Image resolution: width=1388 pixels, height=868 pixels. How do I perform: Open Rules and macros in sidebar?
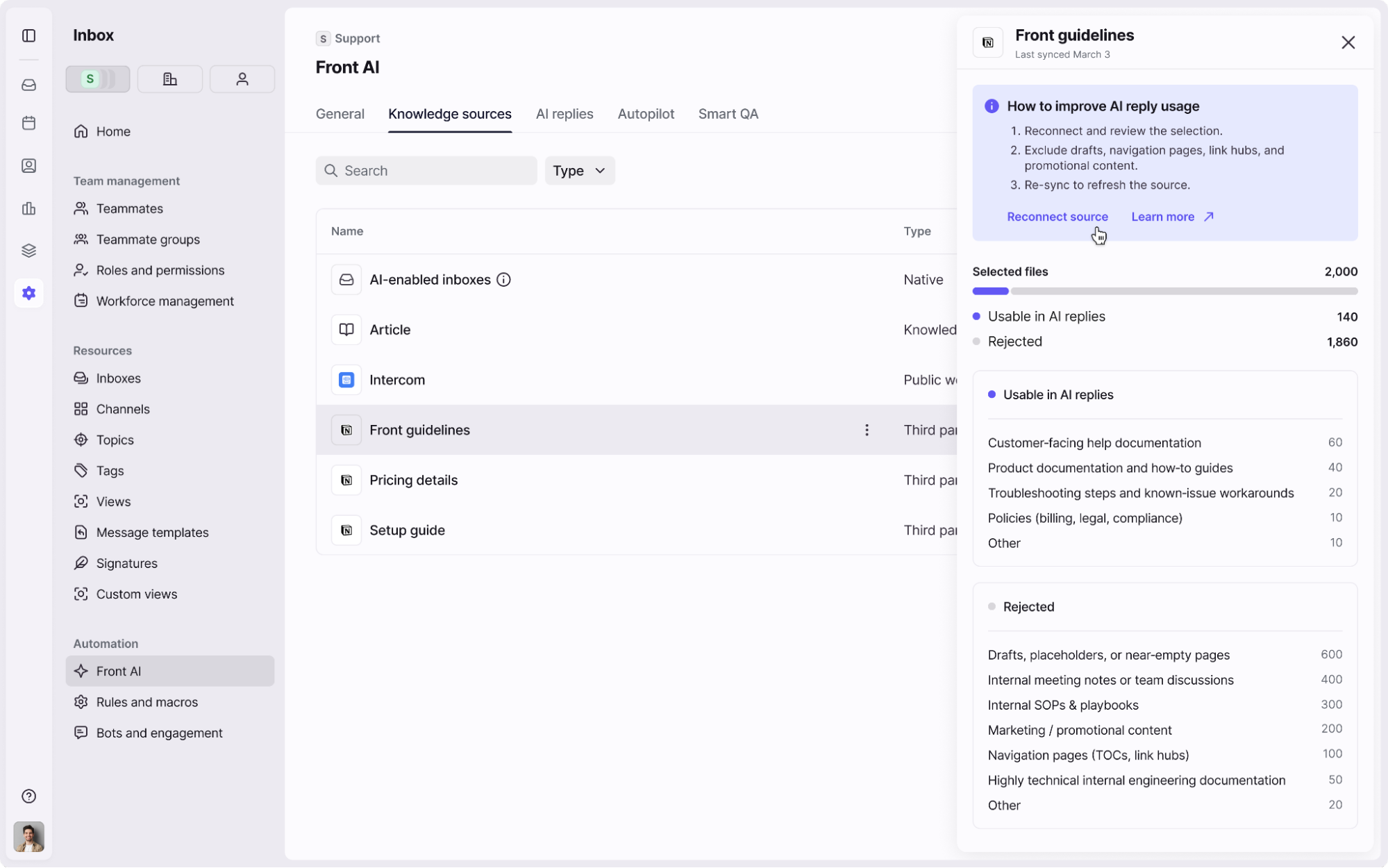click(147, 702)
